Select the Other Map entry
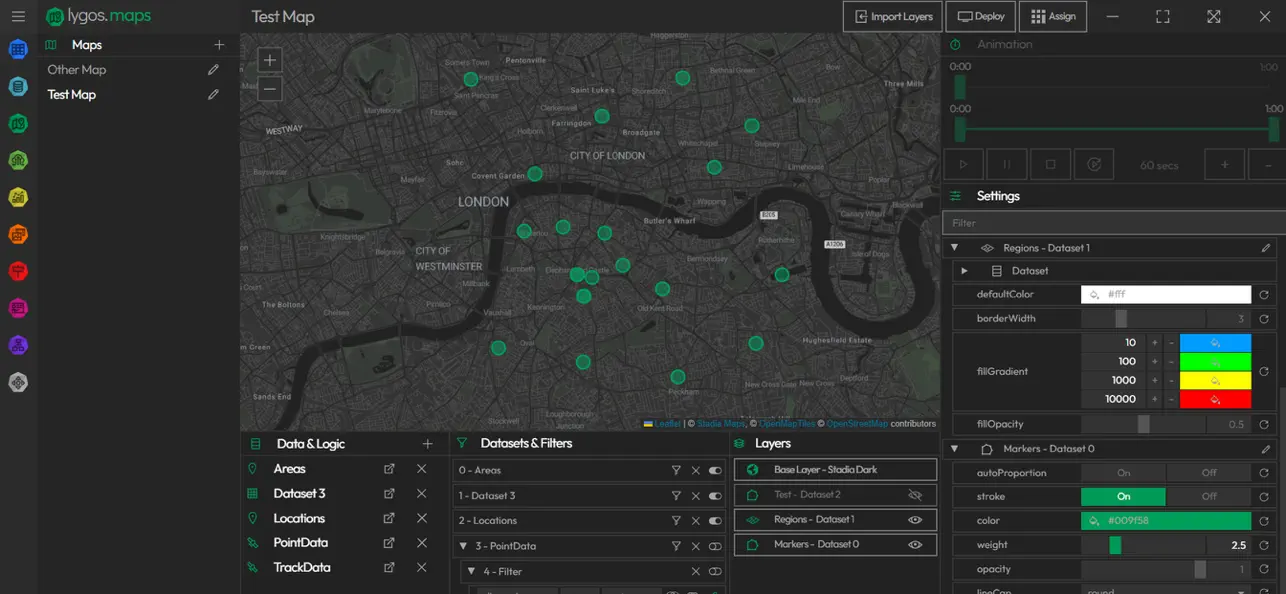 77,70
